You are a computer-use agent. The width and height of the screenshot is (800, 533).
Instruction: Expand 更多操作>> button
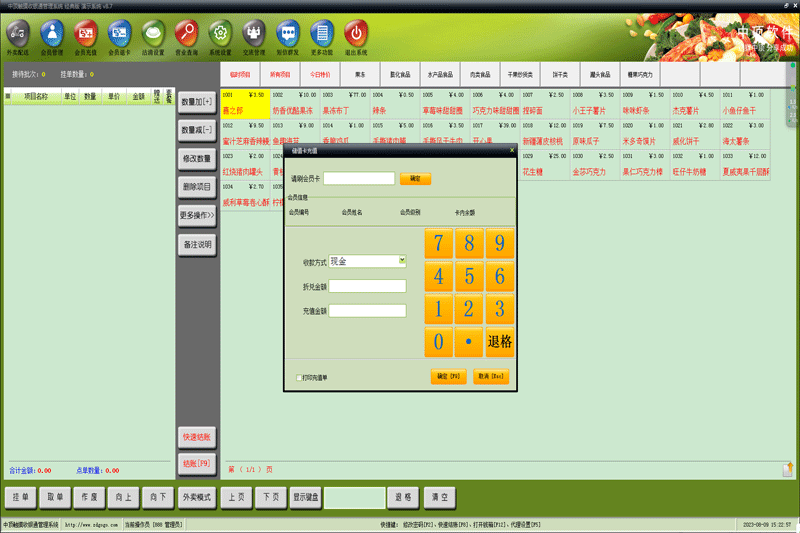click(x=197, y=216)
